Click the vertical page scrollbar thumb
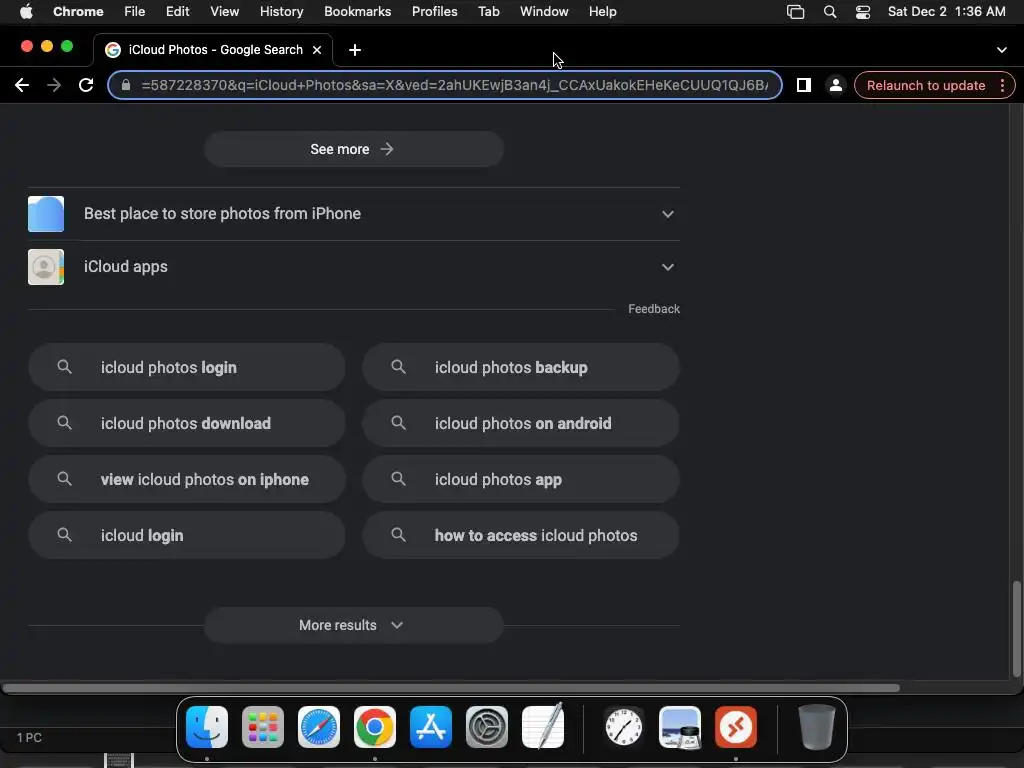This screenshot has width=1024, height=768. click(x=1016, y=628)
